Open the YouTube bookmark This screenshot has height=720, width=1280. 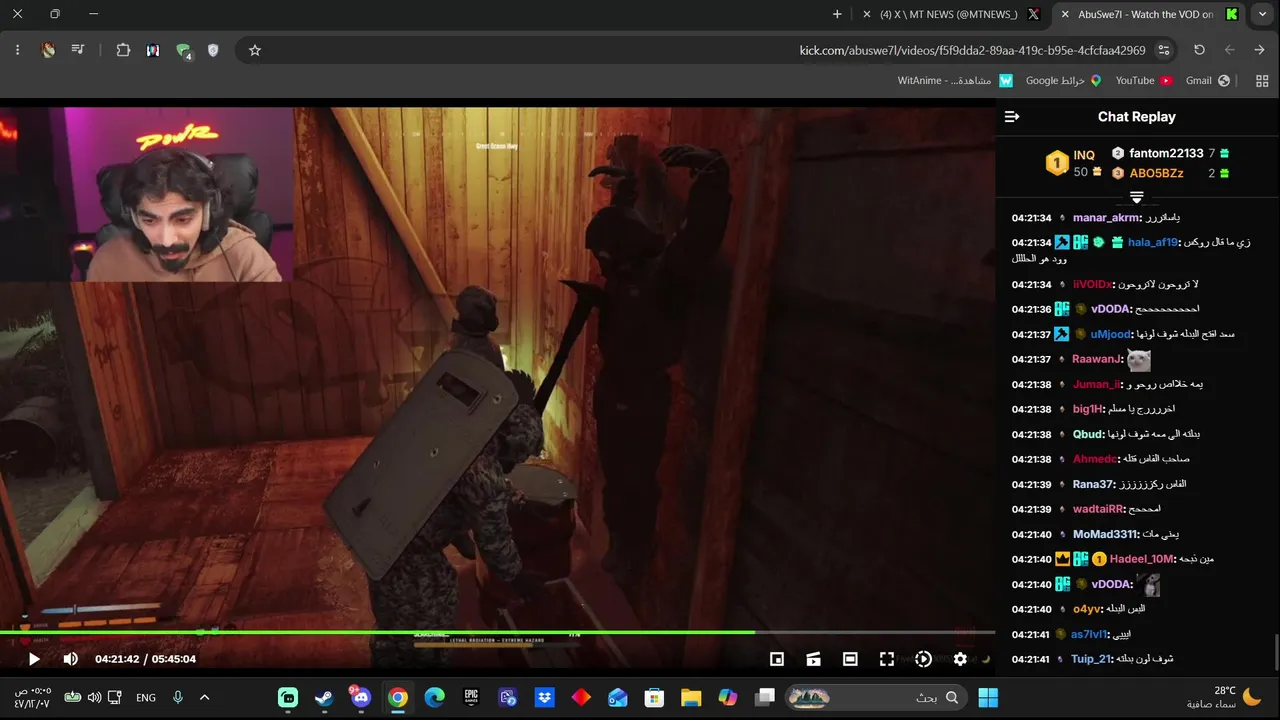1144,80
